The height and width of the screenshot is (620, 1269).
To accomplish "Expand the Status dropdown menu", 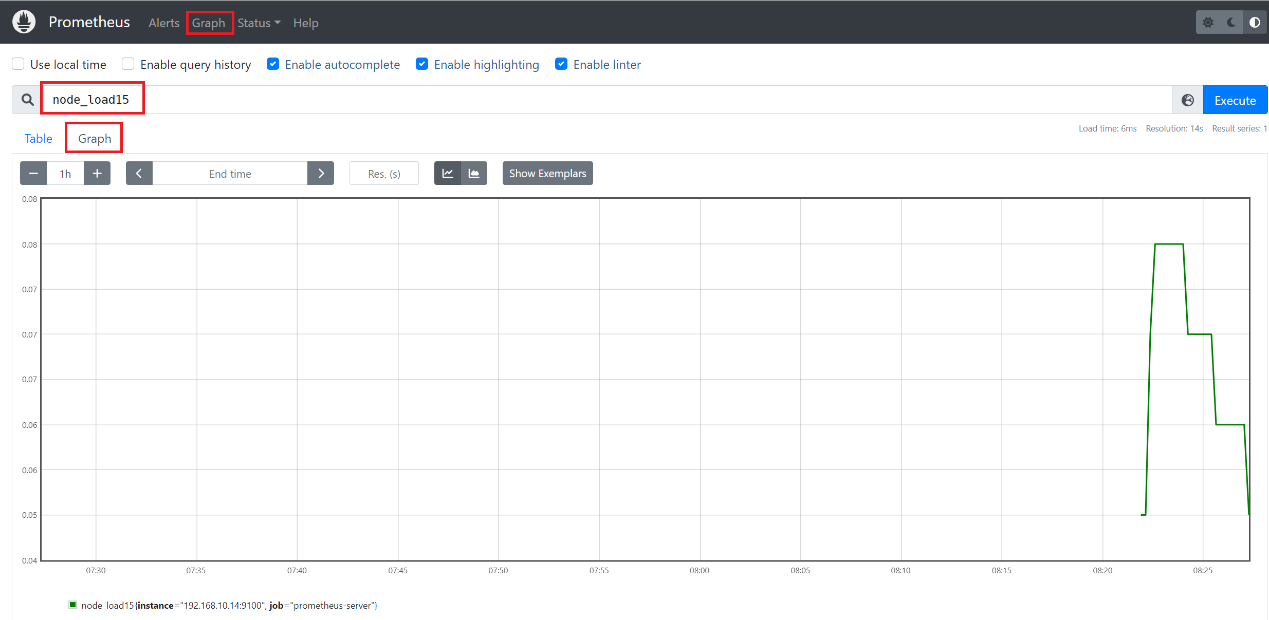I will click(259, 23).
